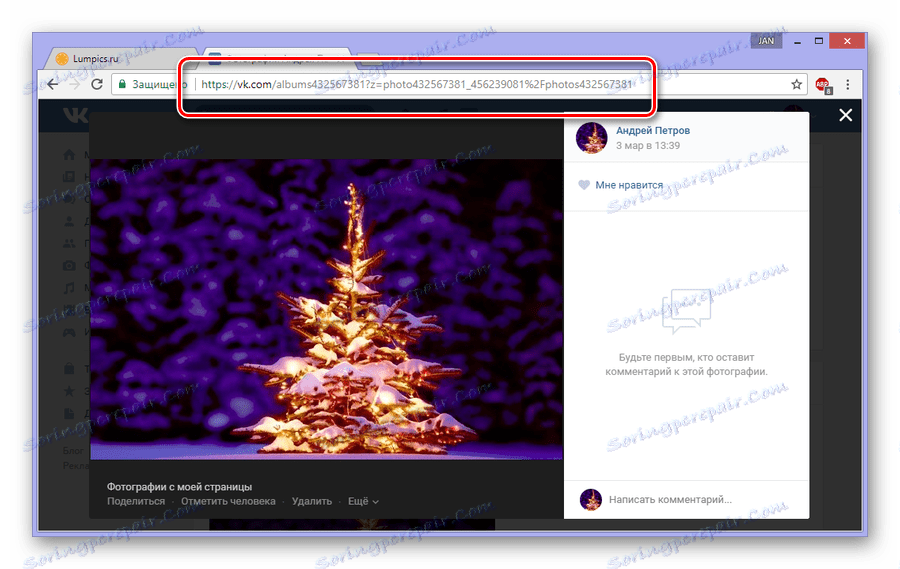Click the post date 3 мар в 13:39
Viewport: 900px width, 569px height.
coord(647,146)
